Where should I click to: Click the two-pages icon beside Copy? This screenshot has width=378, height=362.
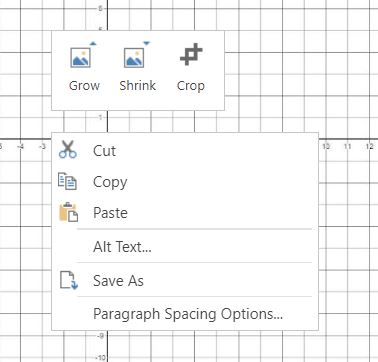tap(67, 181)
